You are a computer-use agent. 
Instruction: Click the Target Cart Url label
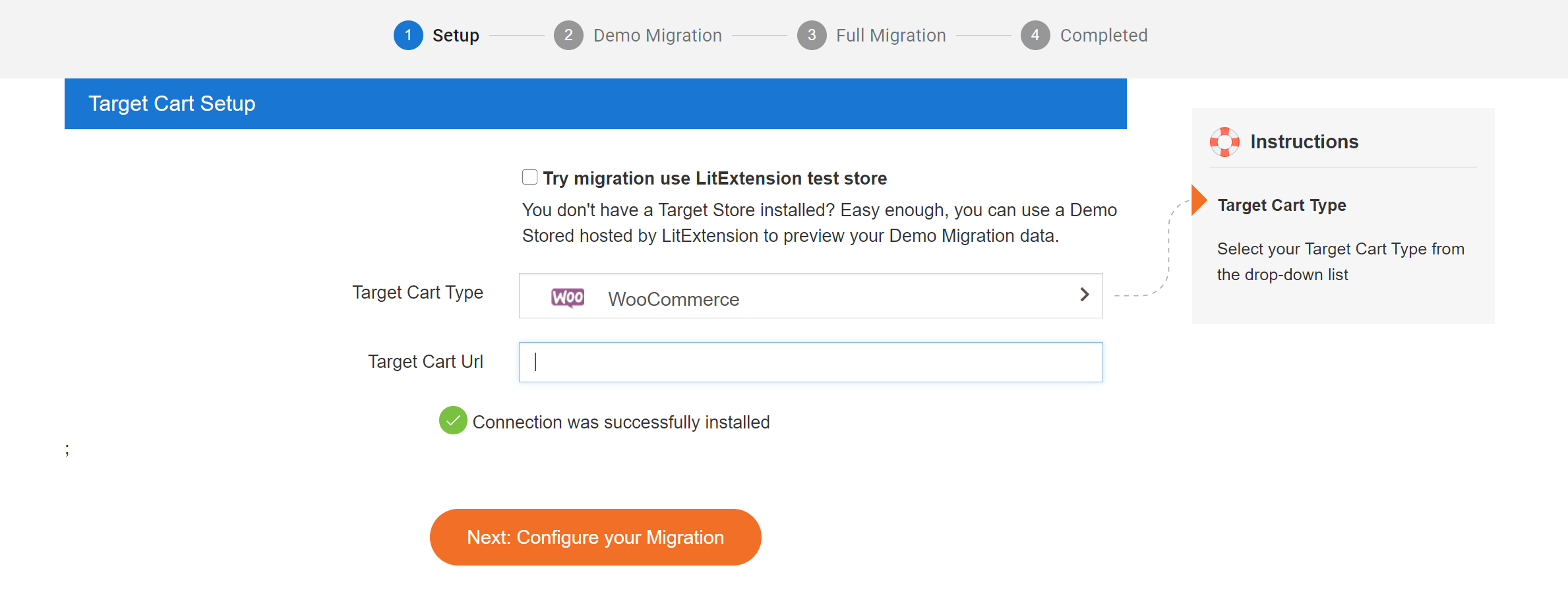(x=425, y=361)
